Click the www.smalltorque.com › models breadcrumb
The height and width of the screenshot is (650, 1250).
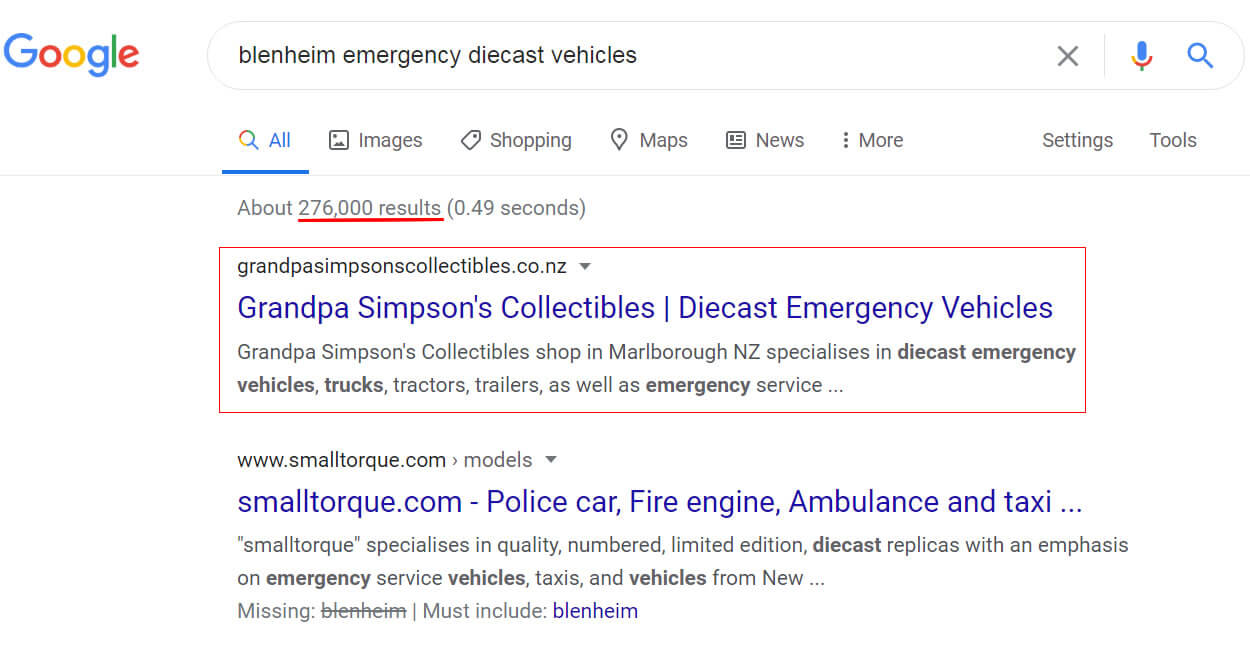click(385, 460)
